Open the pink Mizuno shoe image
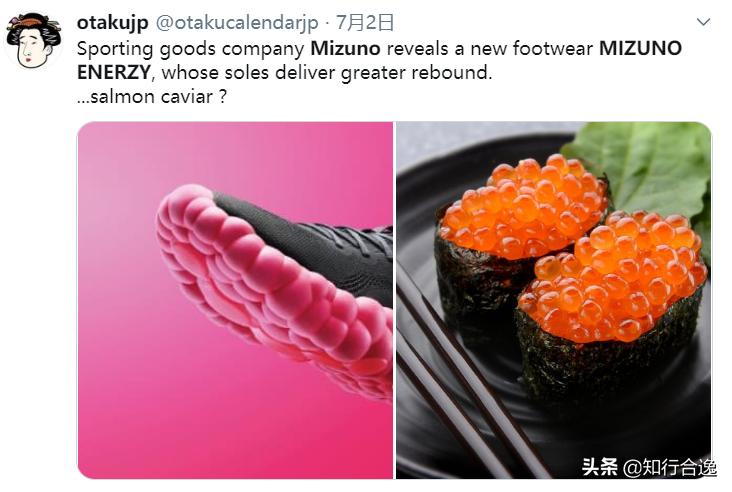 tap(235, 300)
